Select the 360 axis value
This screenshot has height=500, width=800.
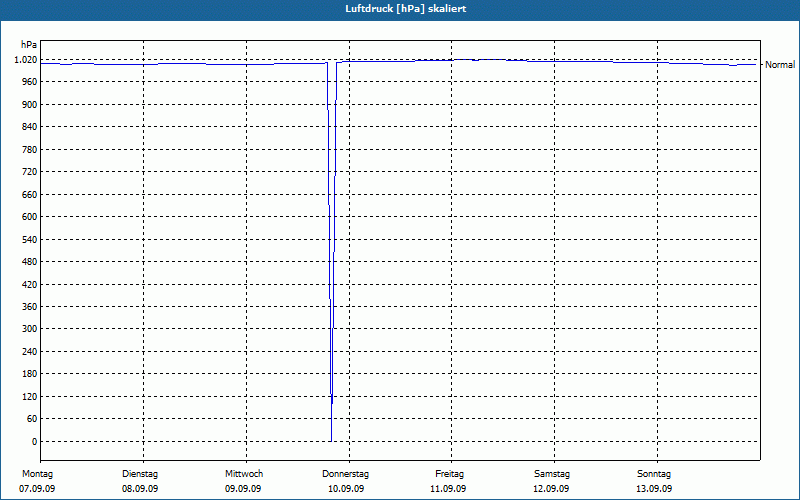point(30,307)
